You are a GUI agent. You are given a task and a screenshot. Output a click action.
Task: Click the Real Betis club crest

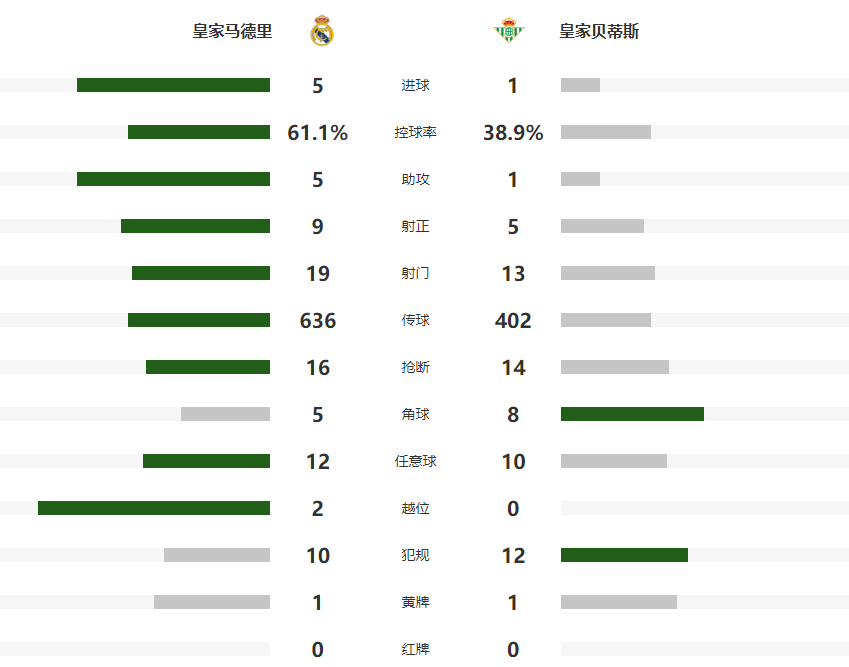506,32
